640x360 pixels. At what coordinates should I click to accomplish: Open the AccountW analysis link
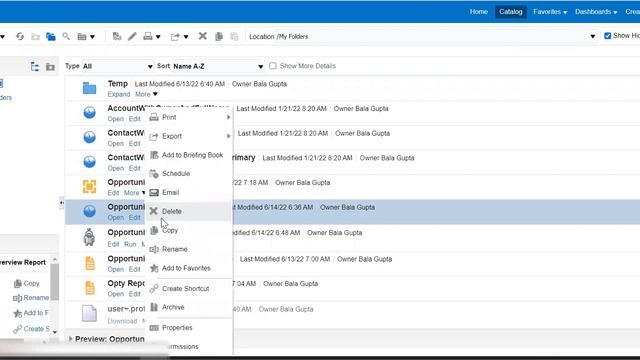point(116,119)
